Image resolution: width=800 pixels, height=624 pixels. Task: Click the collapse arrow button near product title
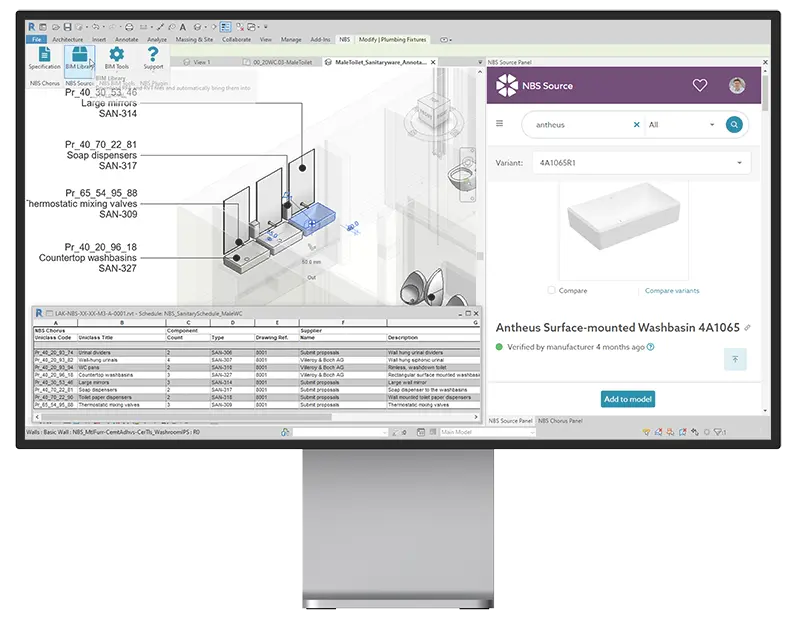pos(736,359)
